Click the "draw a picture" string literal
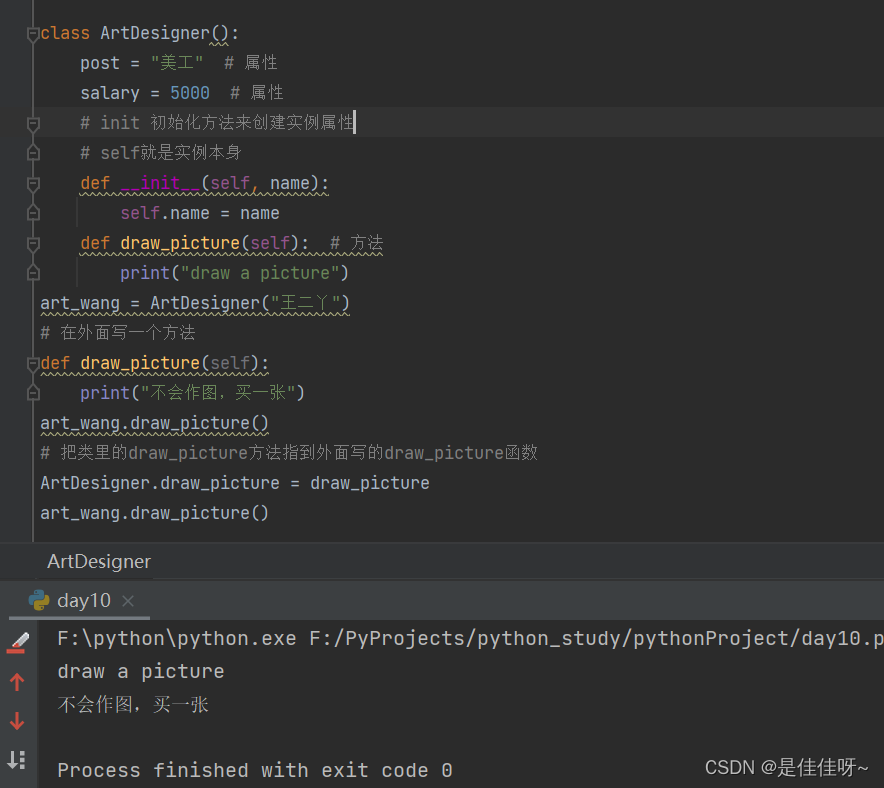The width and height of the screenshot is (884, 788). (x=260, y=273)
